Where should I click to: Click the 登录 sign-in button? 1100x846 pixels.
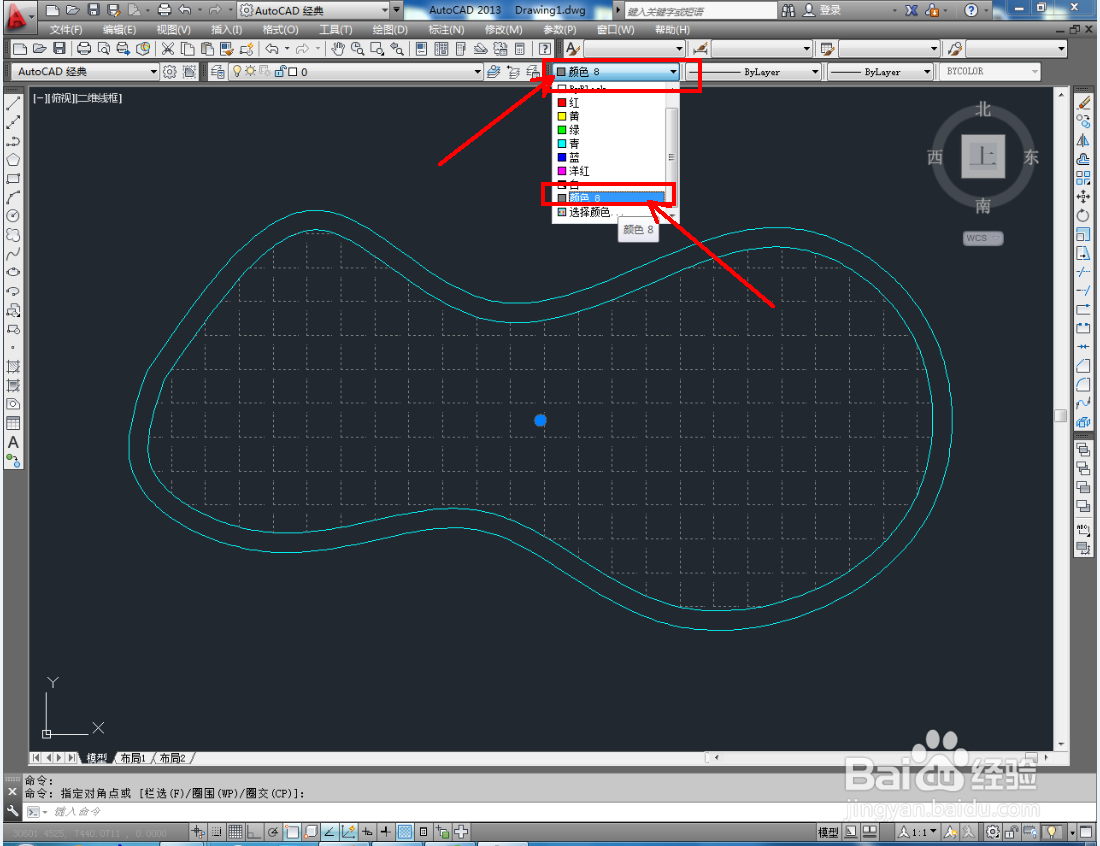pos(822,11)
